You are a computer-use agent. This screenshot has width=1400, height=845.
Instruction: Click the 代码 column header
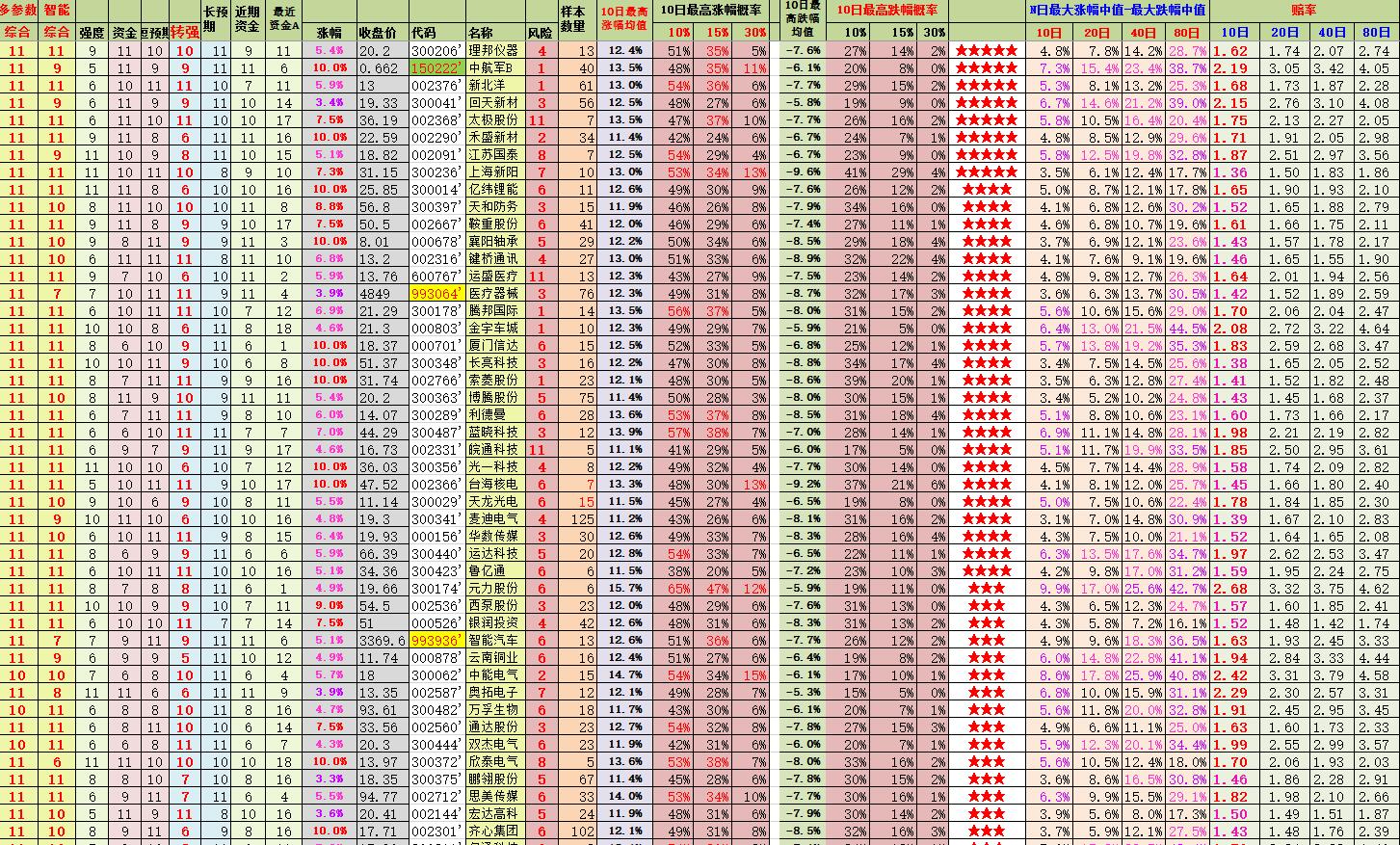423,32
